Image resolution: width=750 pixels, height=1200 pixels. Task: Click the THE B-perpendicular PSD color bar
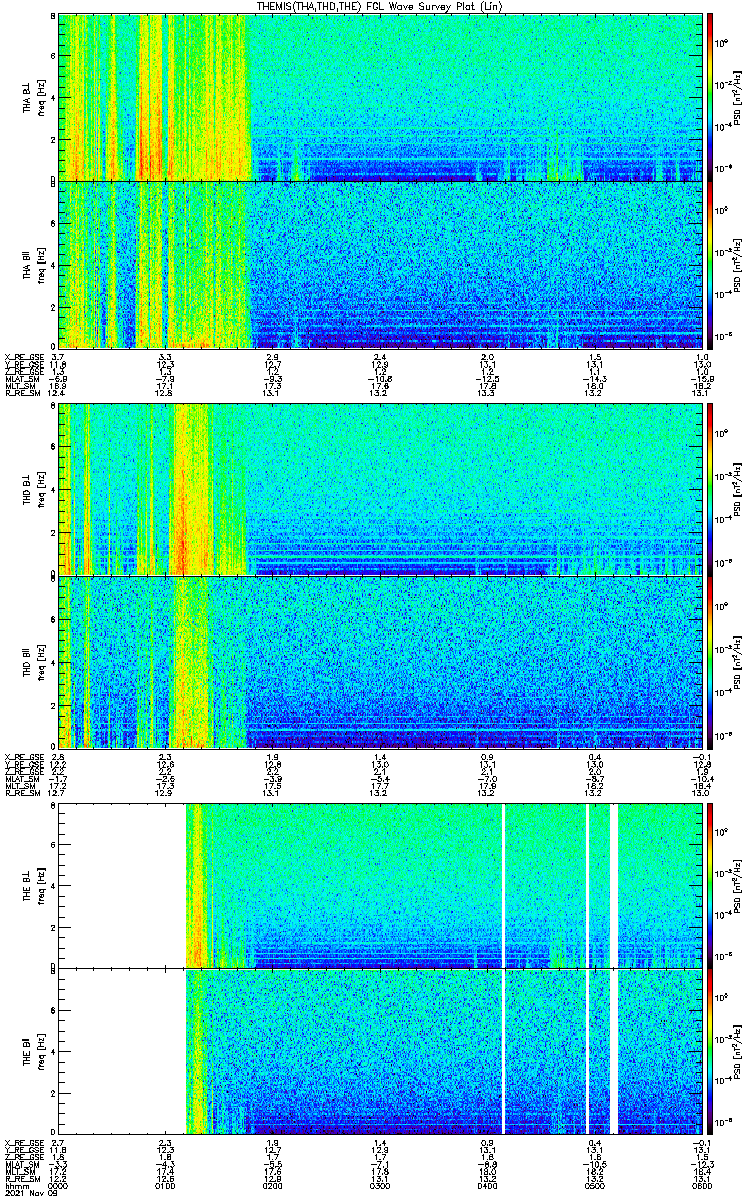(x=710, y=886)
